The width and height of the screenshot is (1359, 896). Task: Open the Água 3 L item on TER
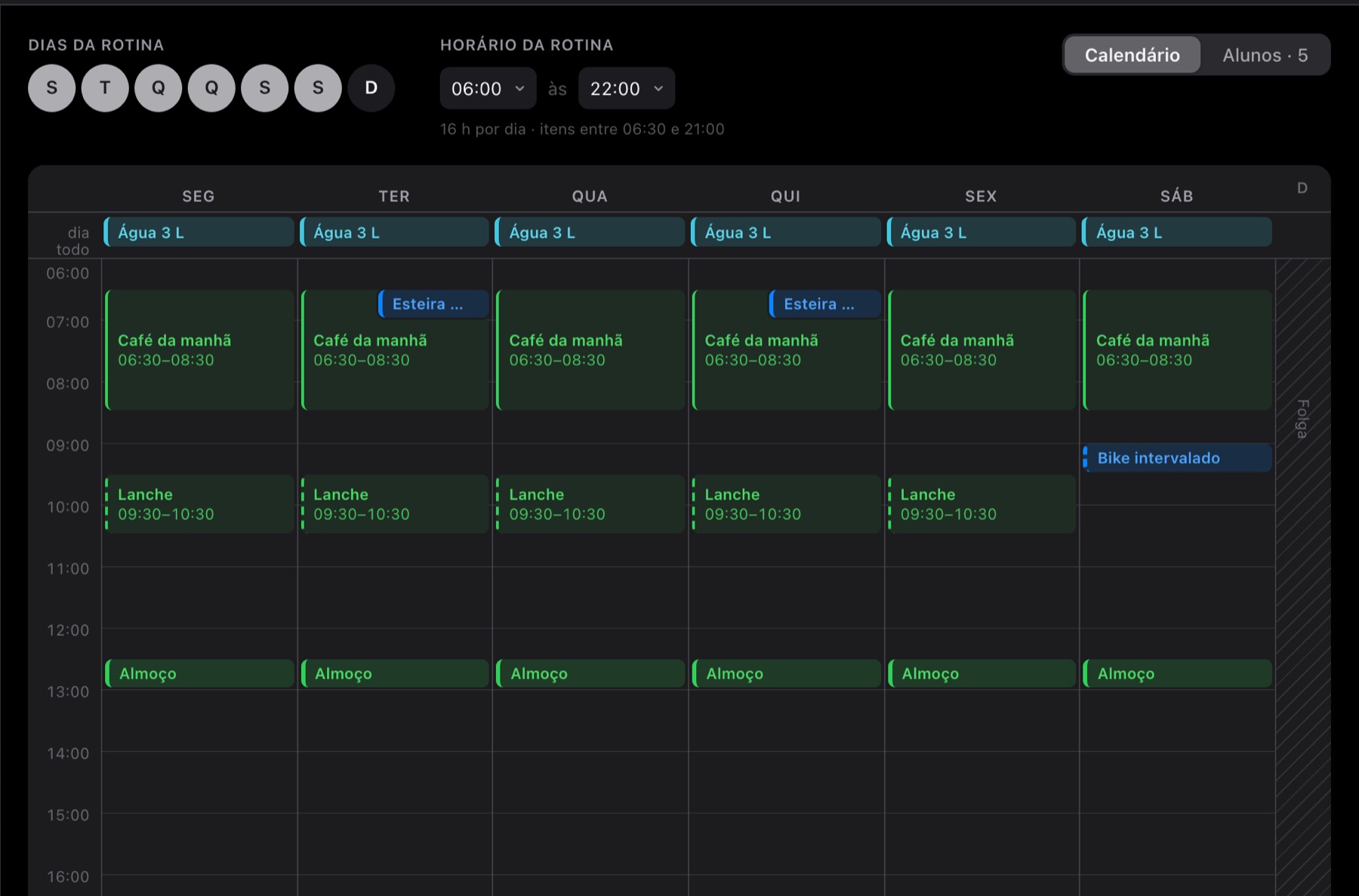tap(394, 232)
